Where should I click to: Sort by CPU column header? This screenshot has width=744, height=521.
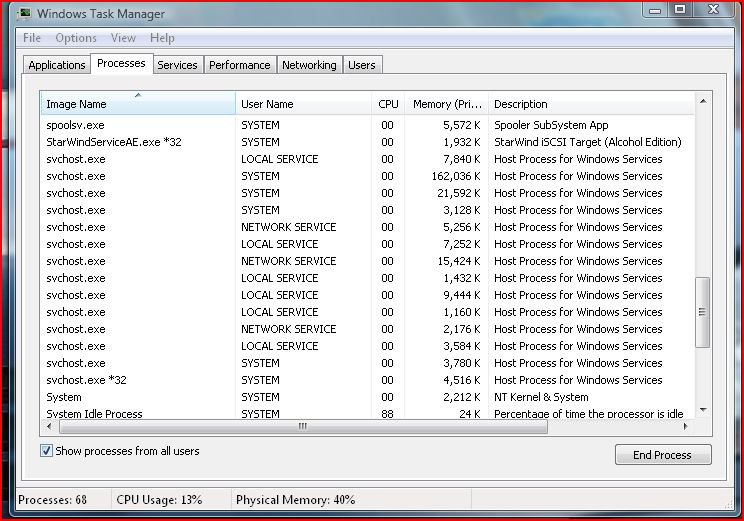coord(388,104)
